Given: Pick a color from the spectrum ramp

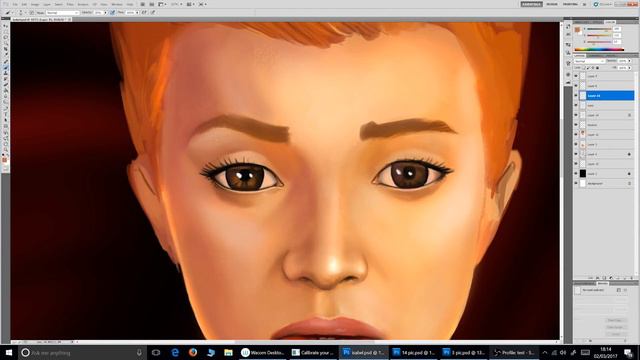Looking at the screenshot, I should pos(599,49).
